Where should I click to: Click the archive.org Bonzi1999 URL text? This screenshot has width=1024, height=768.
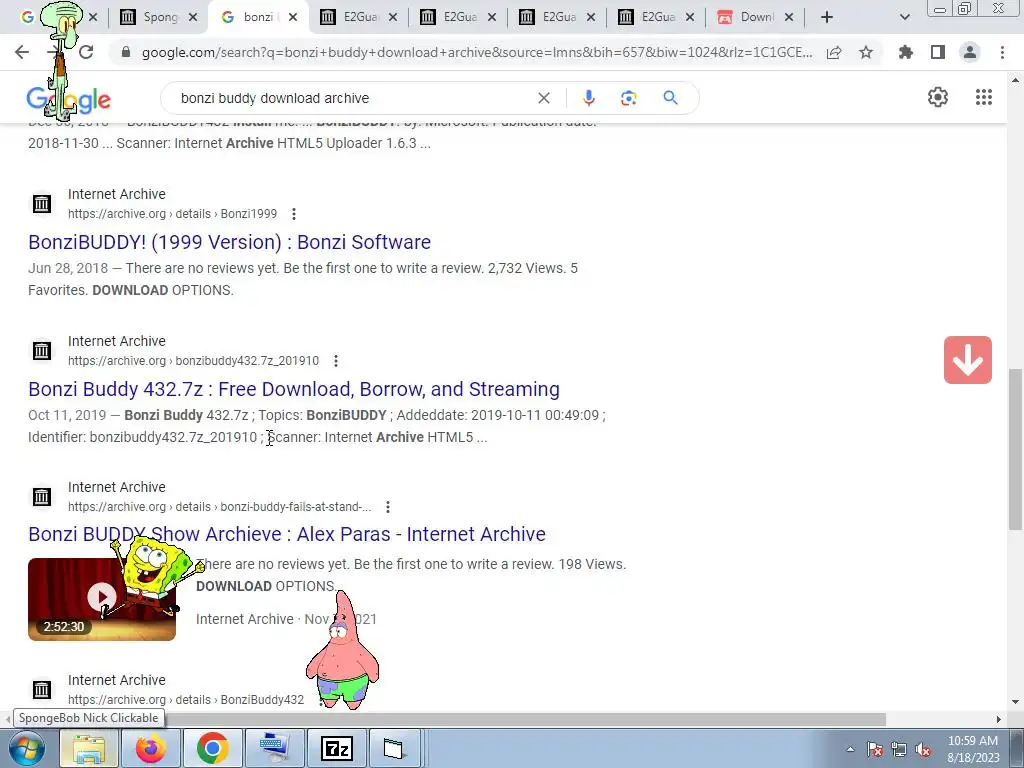click(x=172, y=214)
